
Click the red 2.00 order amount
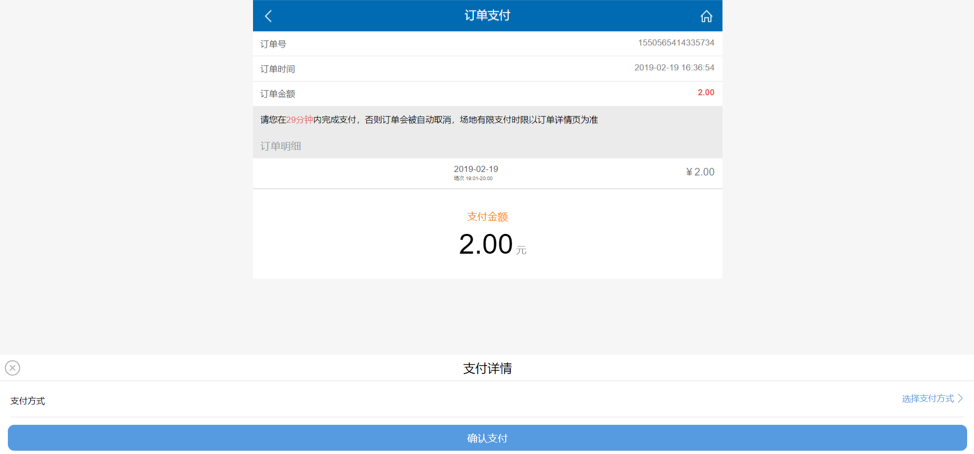point(705,93)
